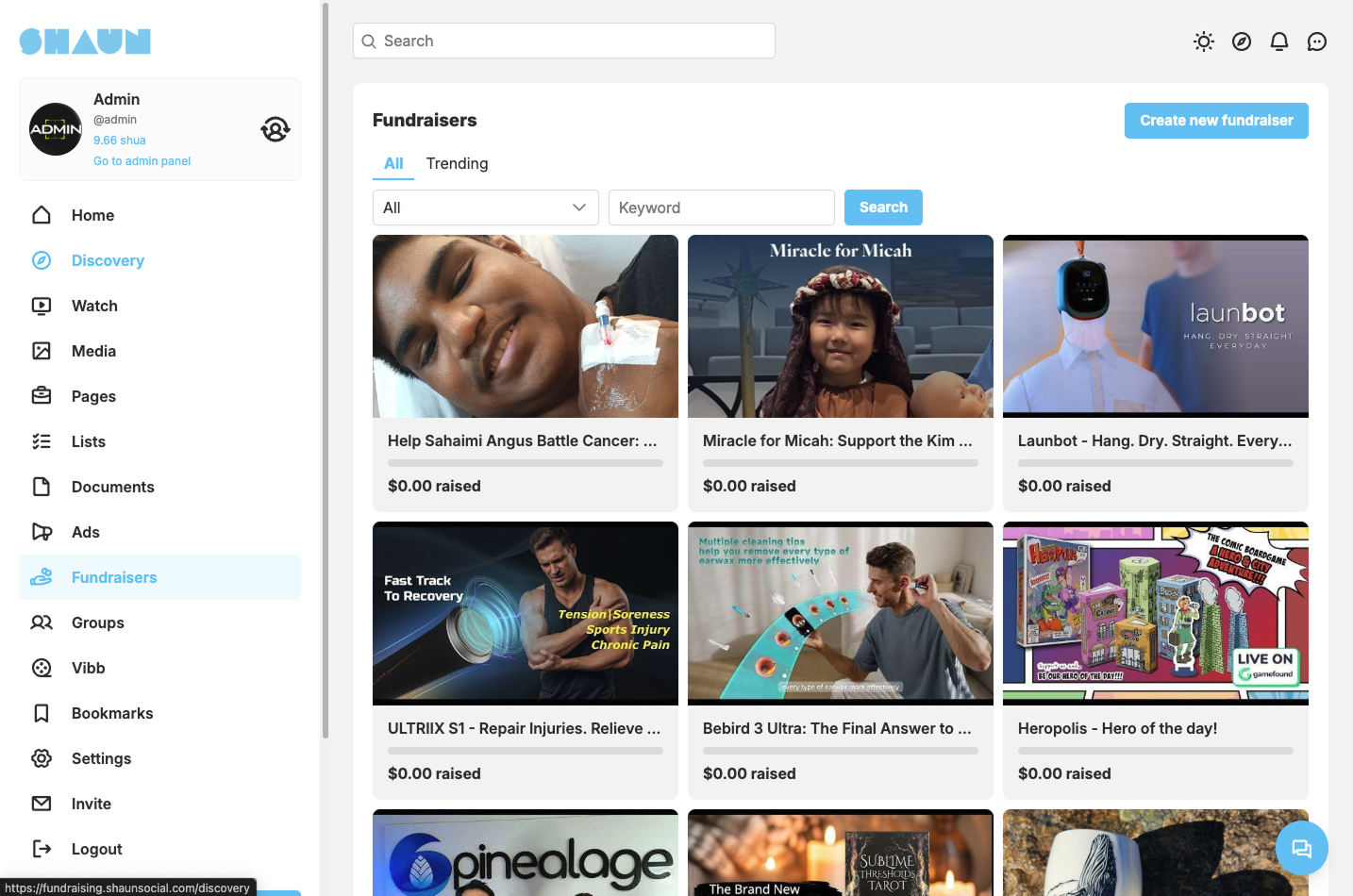Follow the Go to admin panel link
Image resolution: width=1353 pixels, height=896 pixels.
(142, 161)
